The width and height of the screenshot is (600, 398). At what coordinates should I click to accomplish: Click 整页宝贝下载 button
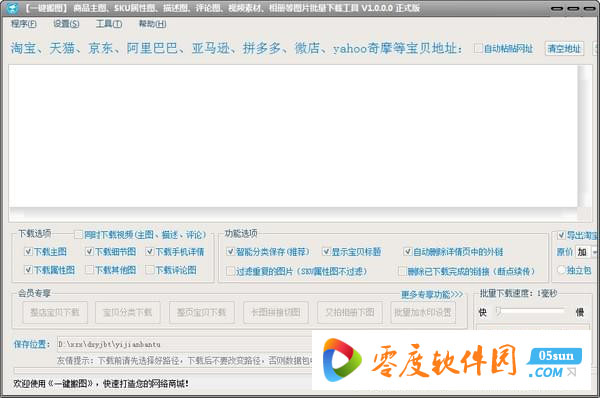[x=202, y=312]
